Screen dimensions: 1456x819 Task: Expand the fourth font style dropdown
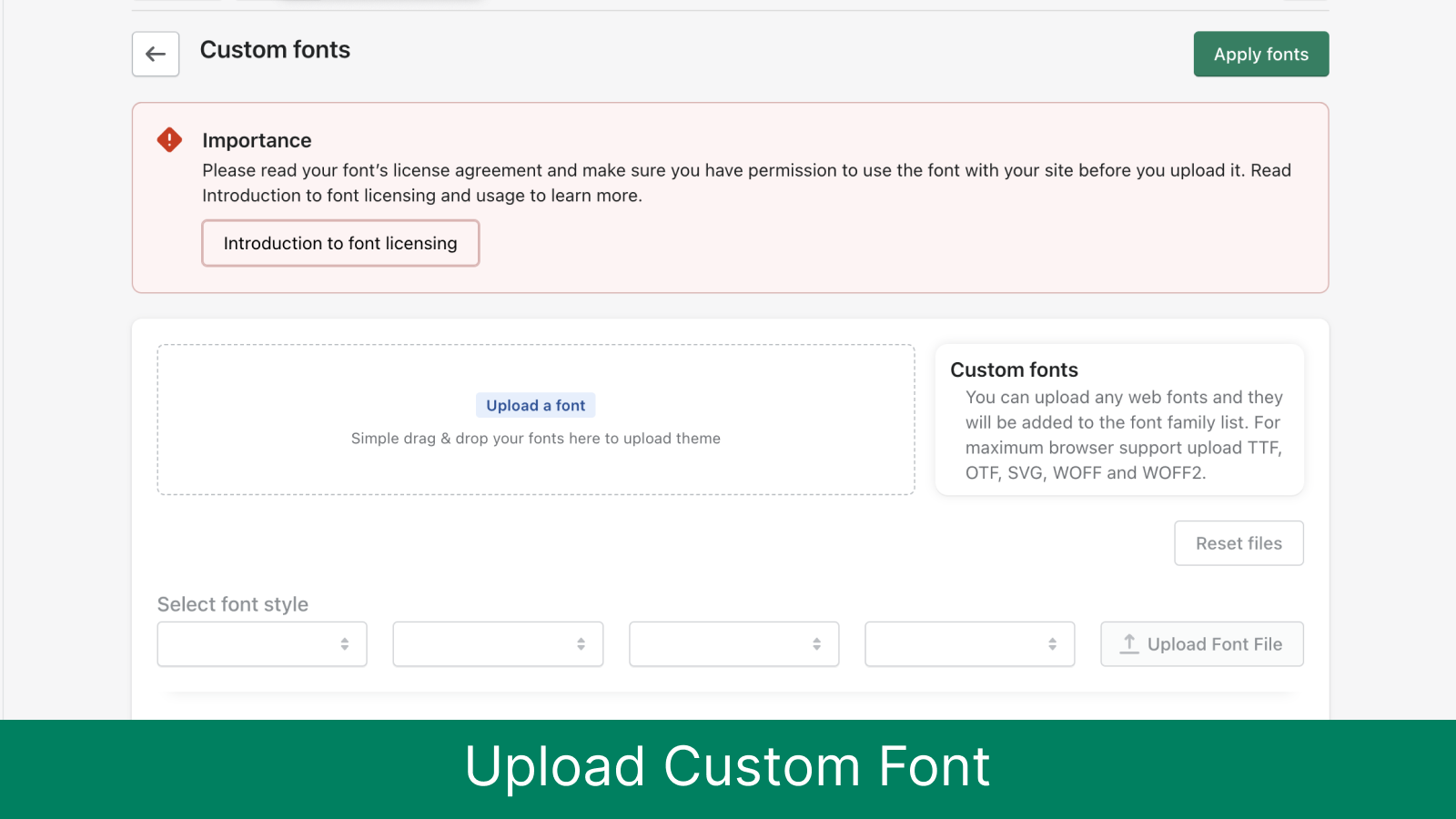pyautogui.click(x=969, y=644)
